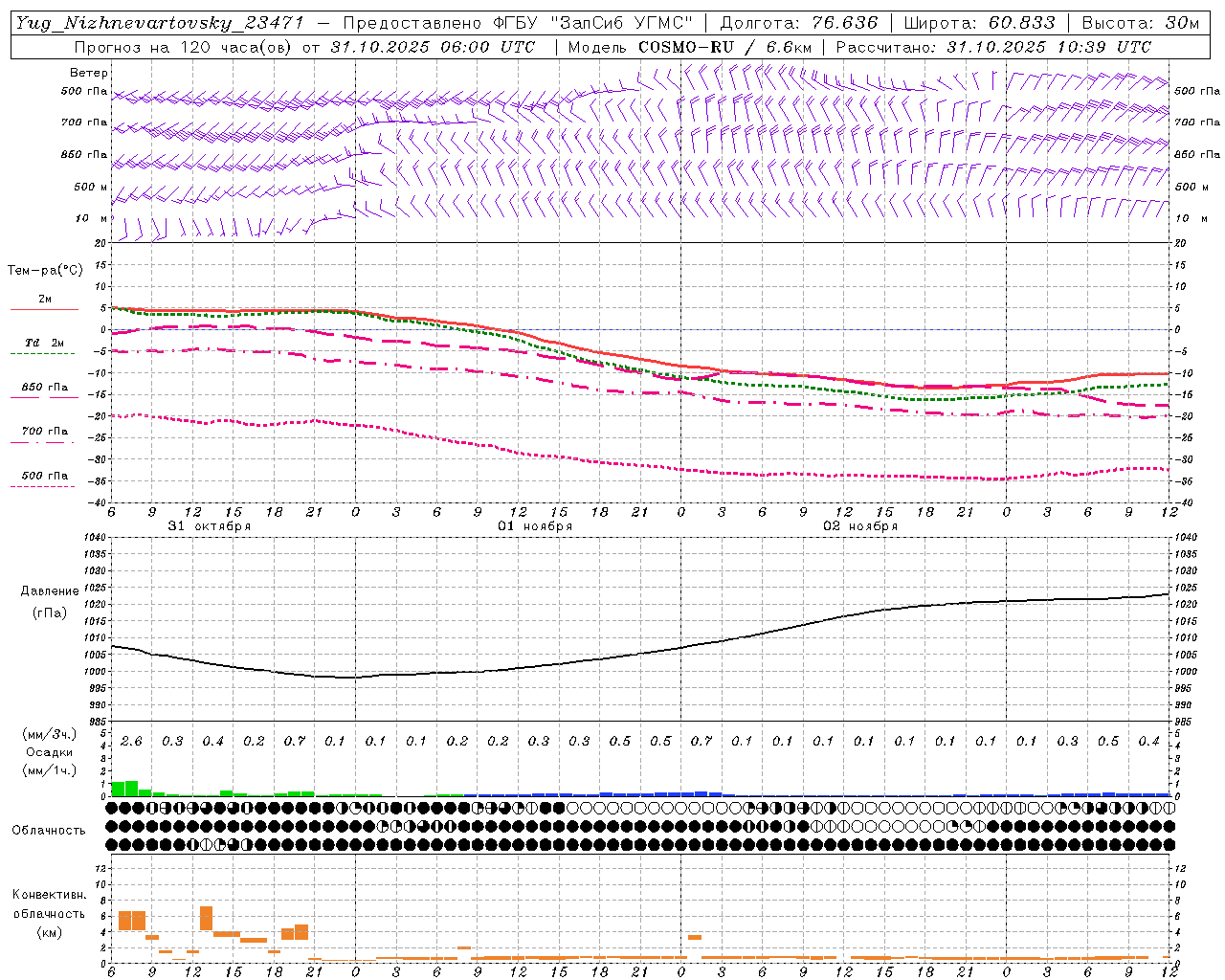Select the '(мм/3ч.)' precipitation unit label
1225x980 pixels.
click(x=49, y=734)
